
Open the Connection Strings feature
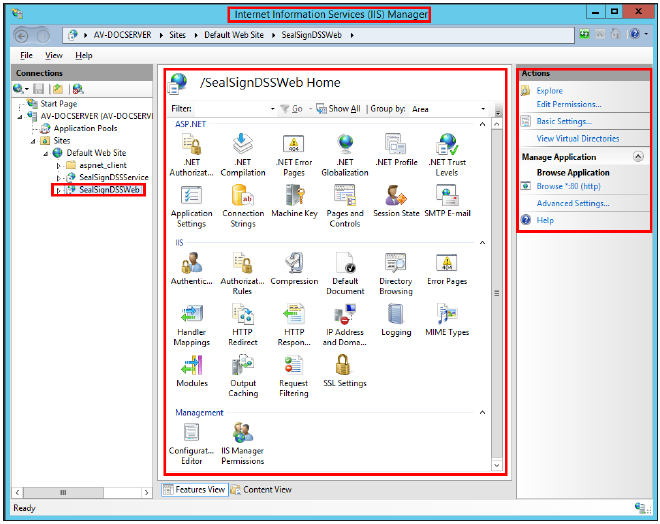(242, 197)
